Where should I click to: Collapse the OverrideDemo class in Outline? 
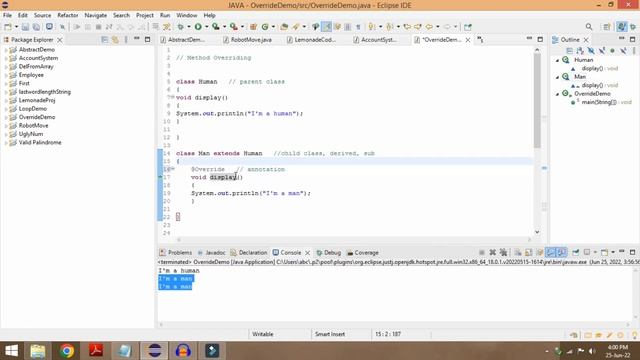558,94
